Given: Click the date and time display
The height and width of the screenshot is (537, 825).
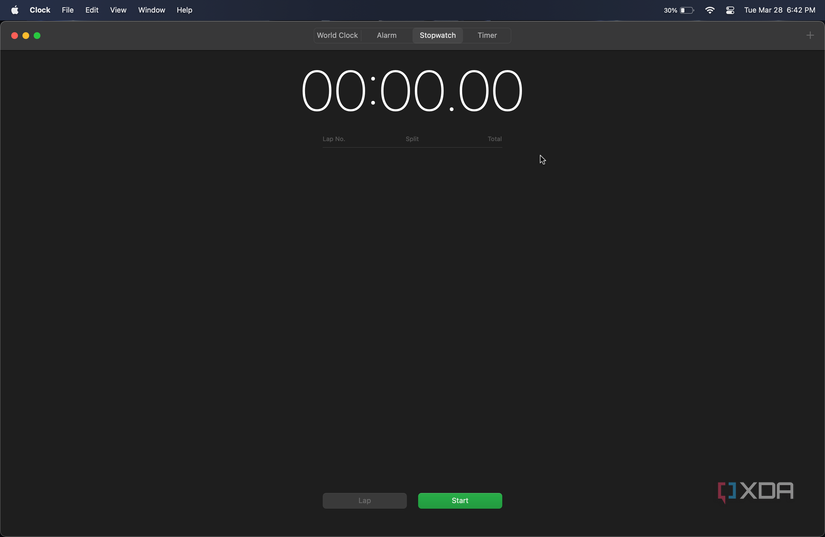Looking at the screenshot, I should pyautogui.click(x=780, y=10).
